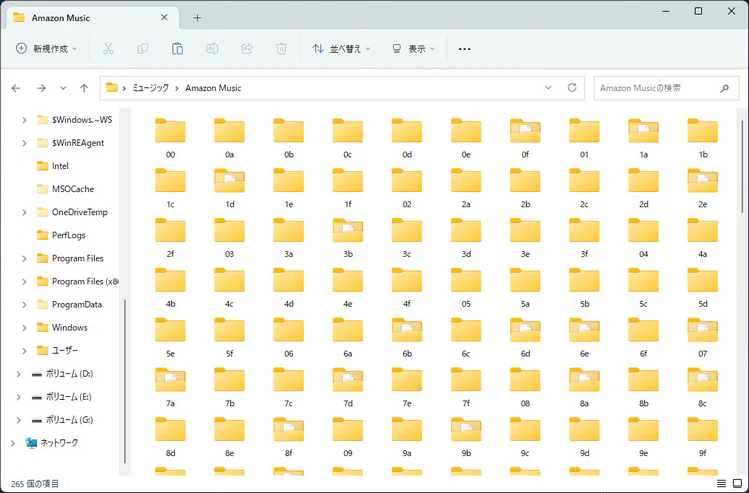The width and height of the screenshot is (749, 493).
Task: Select the folder named 2a
Action: pos(466,188)
